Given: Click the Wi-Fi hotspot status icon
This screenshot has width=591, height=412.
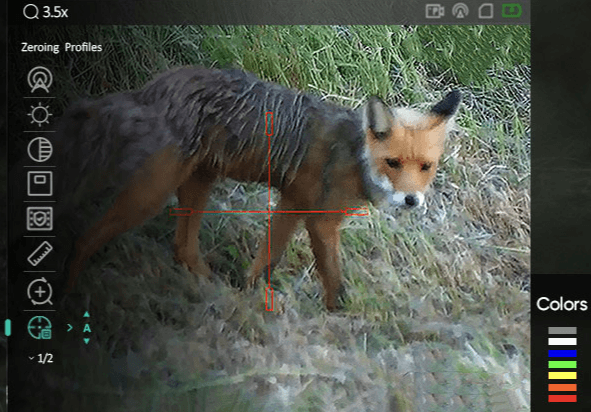Looking at the screenshot, I should 460,11.
